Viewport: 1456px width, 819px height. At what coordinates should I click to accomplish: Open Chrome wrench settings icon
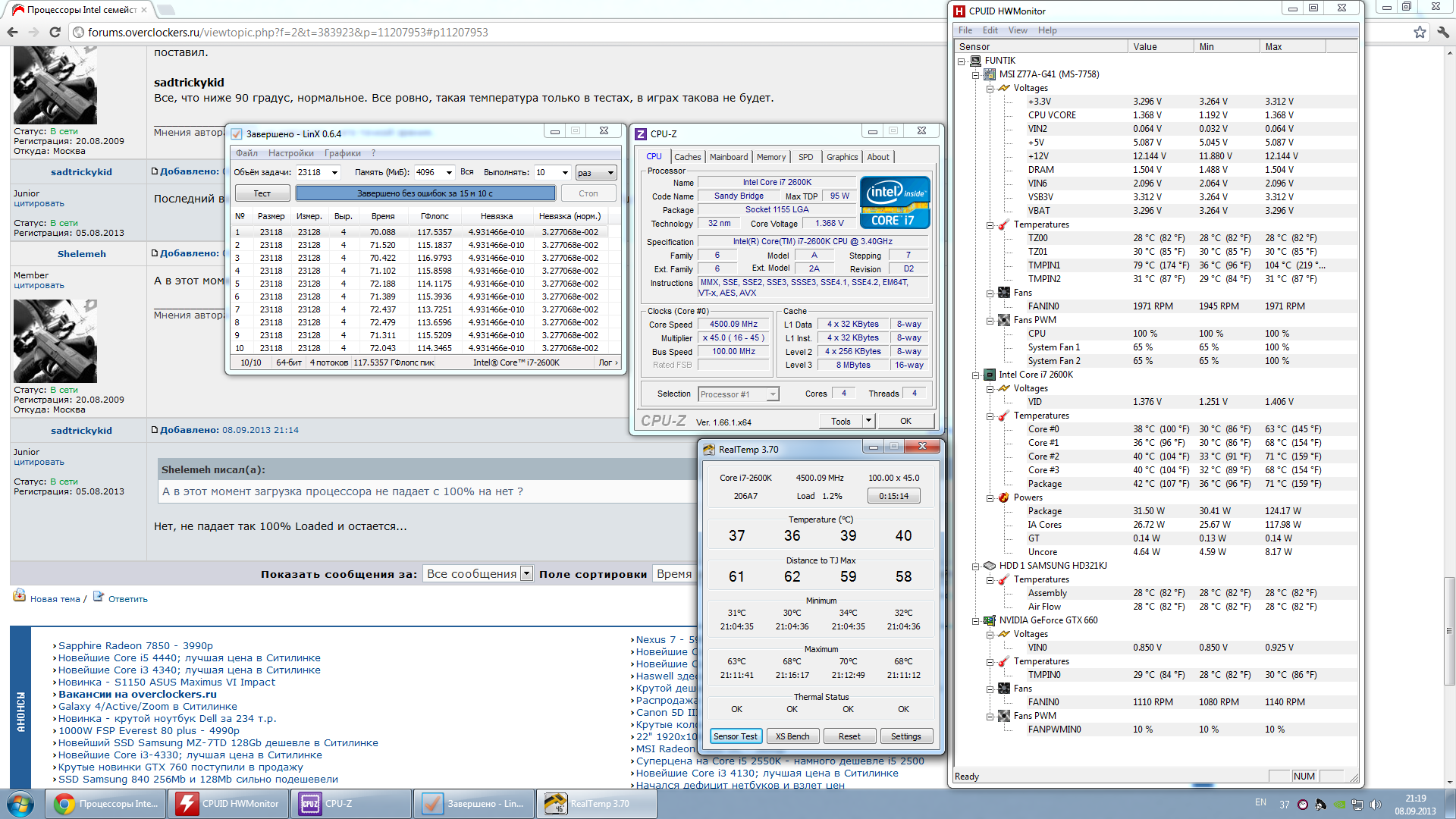[1443, 32]
